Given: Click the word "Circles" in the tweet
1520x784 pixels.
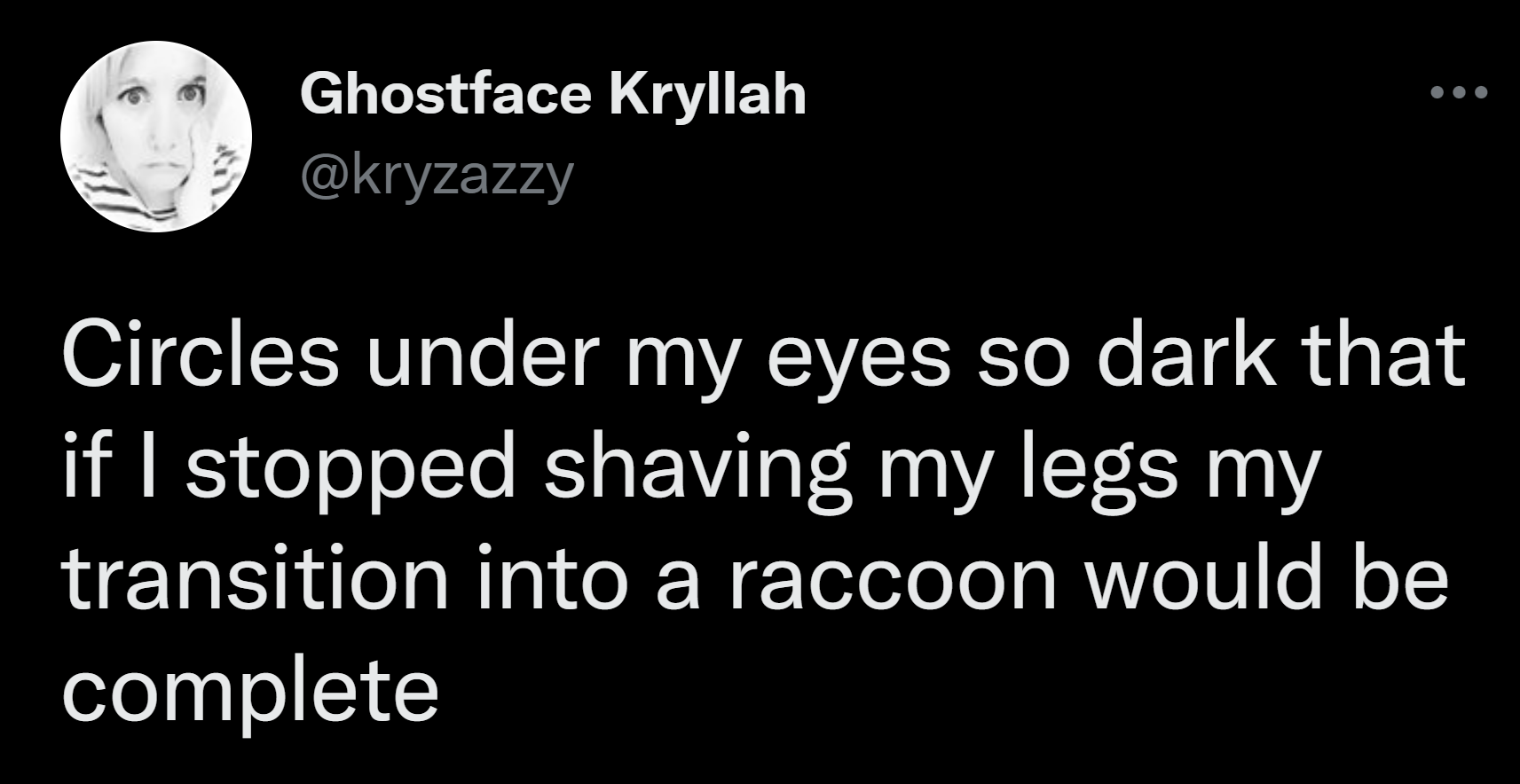Looking at the screenshot, I should click(201, 355).
